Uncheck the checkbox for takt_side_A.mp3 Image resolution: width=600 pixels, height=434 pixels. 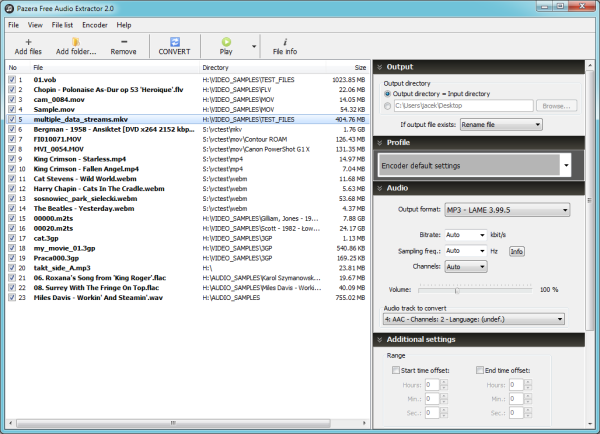coord(12,268)
